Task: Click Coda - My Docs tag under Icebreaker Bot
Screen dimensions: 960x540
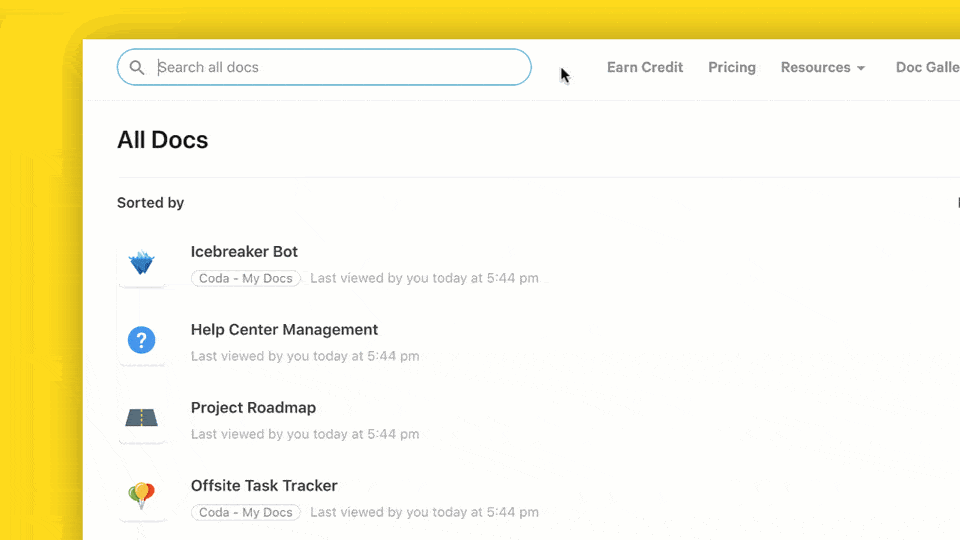Action: pyautogui.click(x=246, y=279)
